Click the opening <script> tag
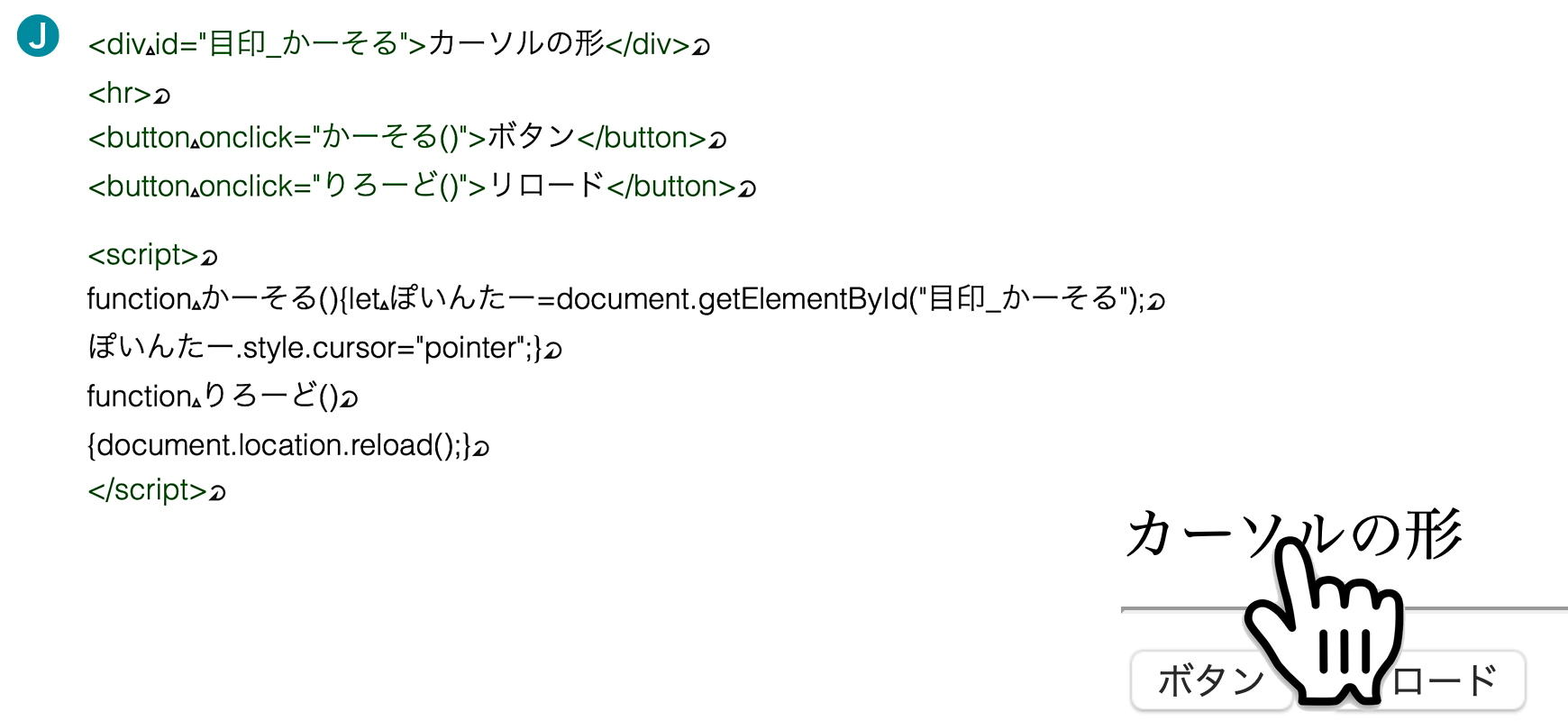 [142, 255]
